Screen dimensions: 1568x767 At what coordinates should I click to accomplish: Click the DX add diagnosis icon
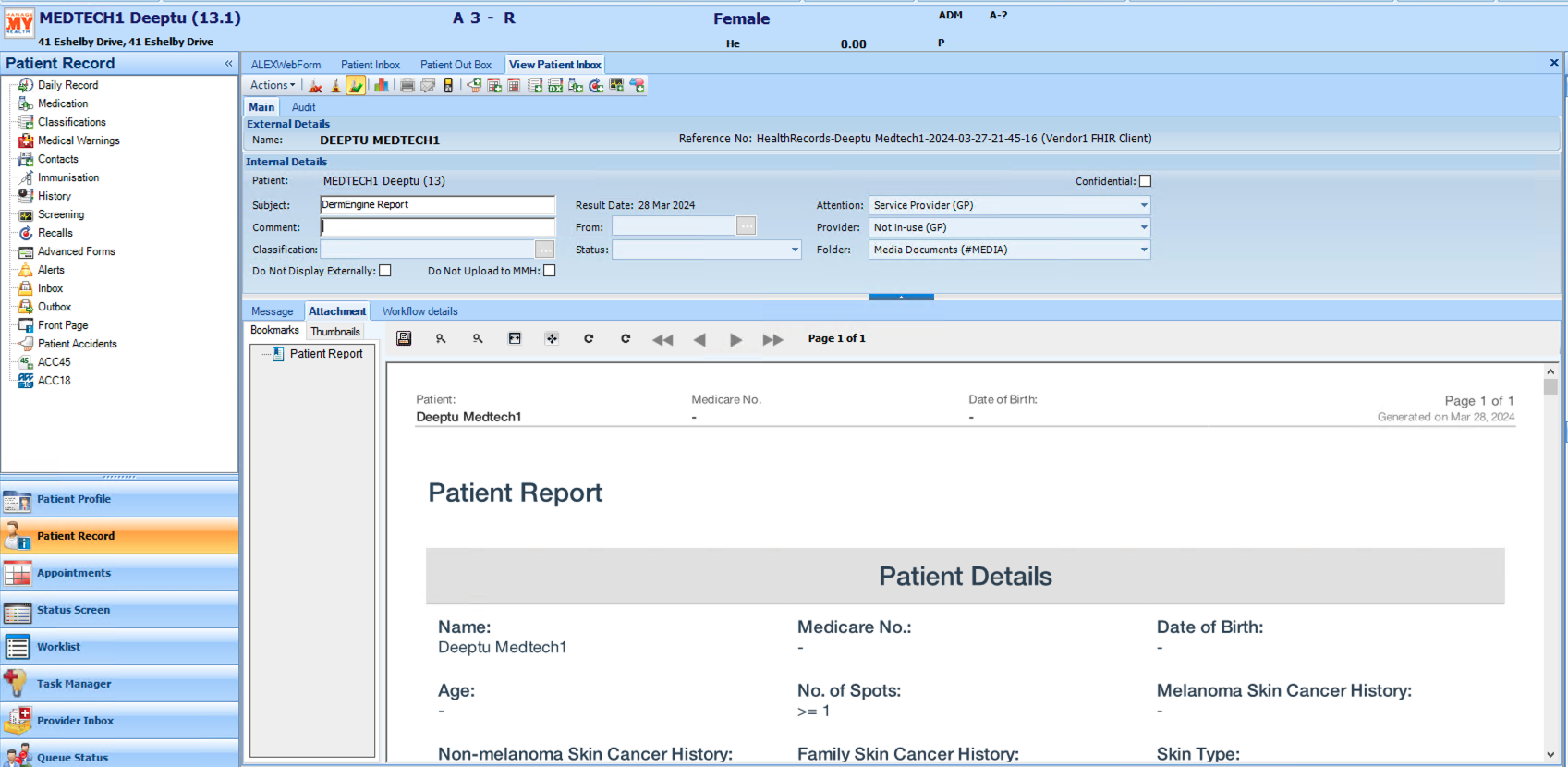point(555,85)
